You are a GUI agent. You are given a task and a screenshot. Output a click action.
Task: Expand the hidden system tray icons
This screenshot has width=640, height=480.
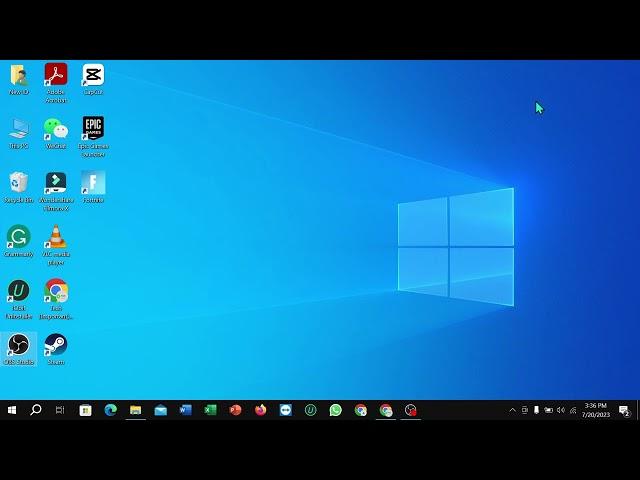click(x=513, y=410)
